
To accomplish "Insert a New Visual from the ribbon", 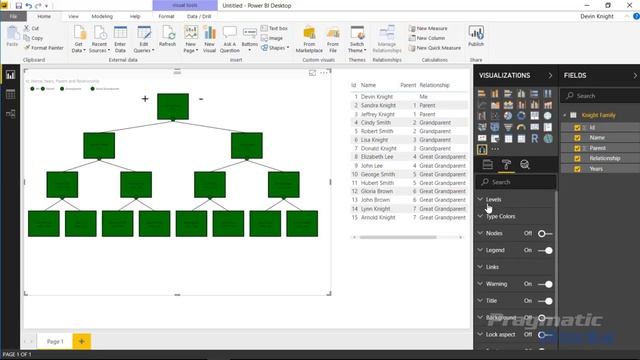I will [209, 39].
